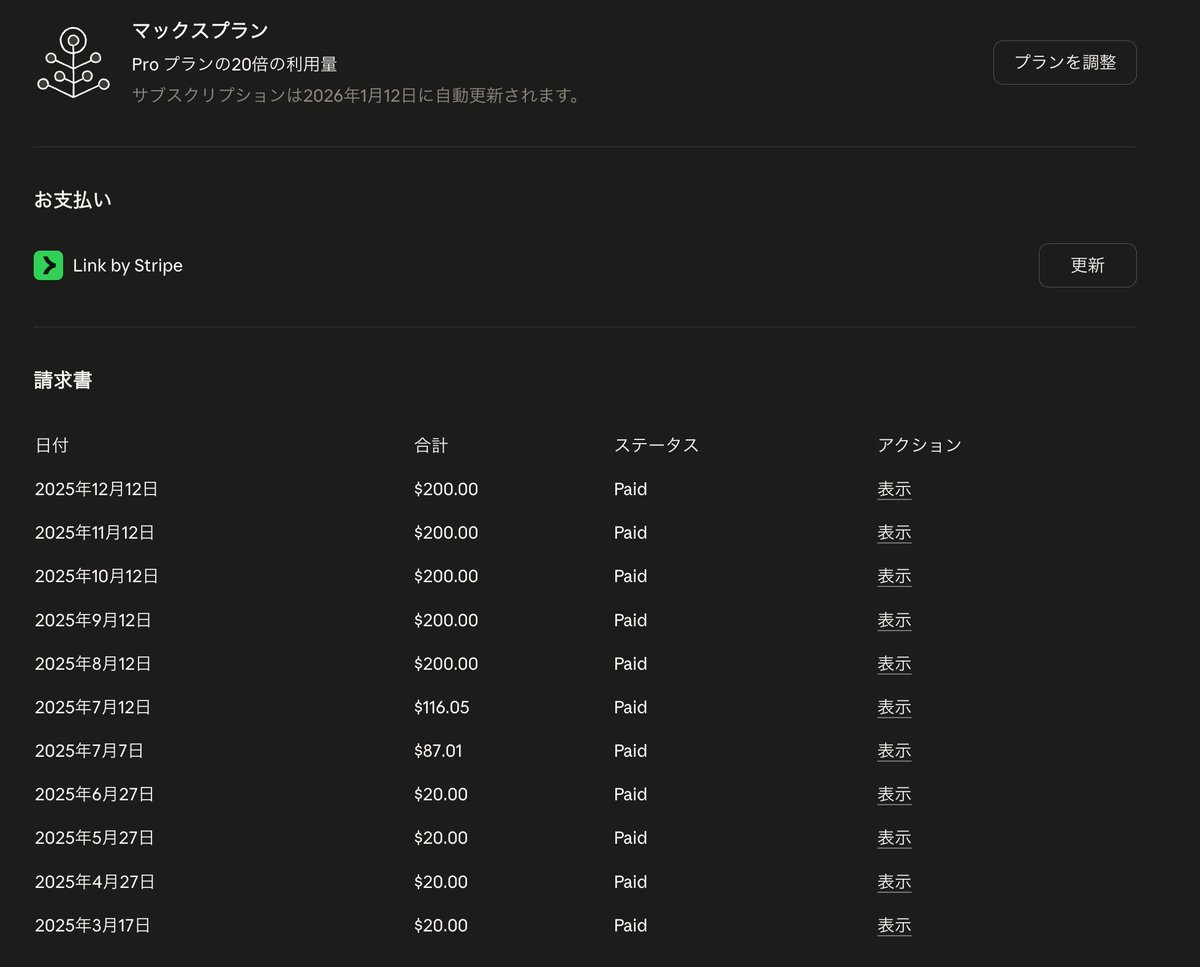Select the 2025年7月12日 date cell
Screen dimensions: 1200x967
click(93, 708)
